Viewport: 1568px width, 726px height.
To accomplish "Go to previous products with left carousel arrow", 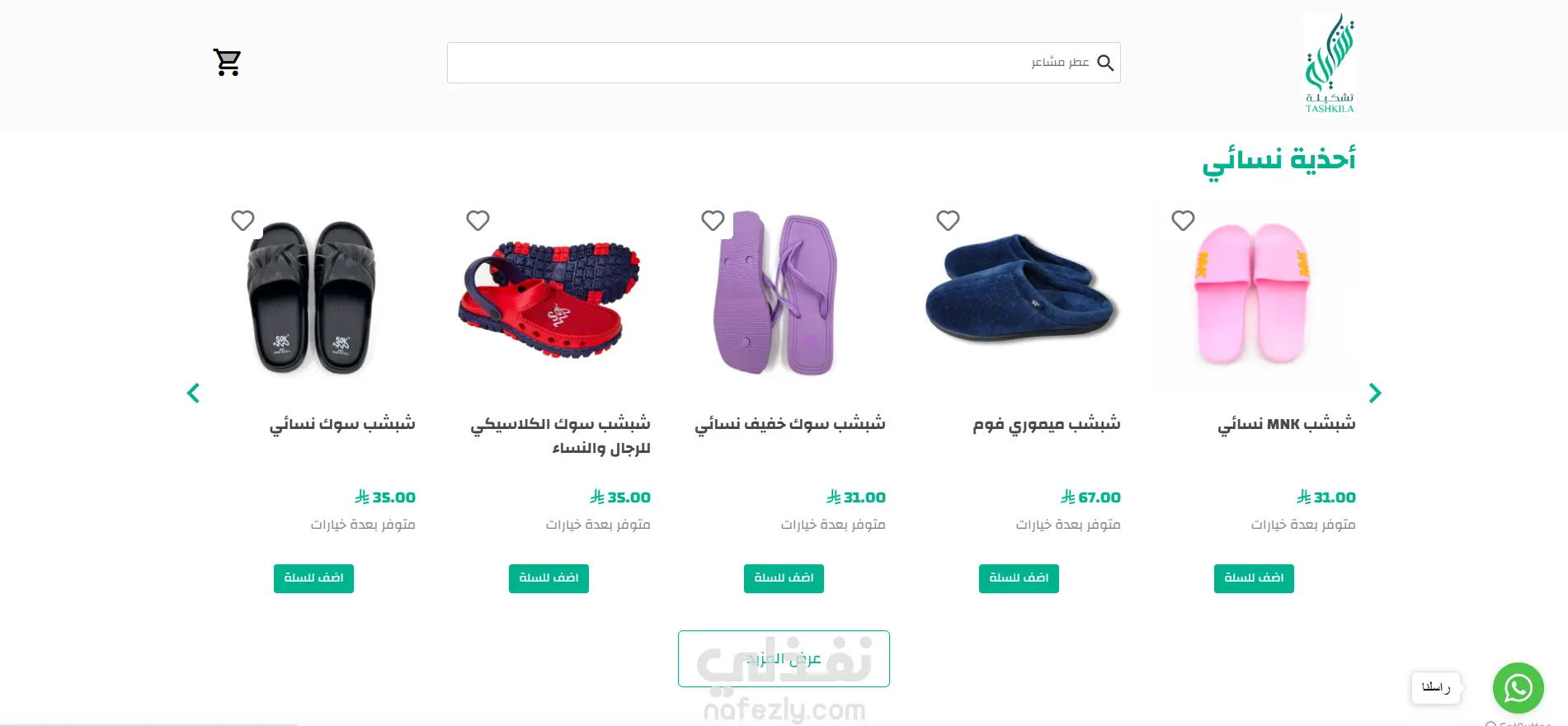I will [193, 393].
